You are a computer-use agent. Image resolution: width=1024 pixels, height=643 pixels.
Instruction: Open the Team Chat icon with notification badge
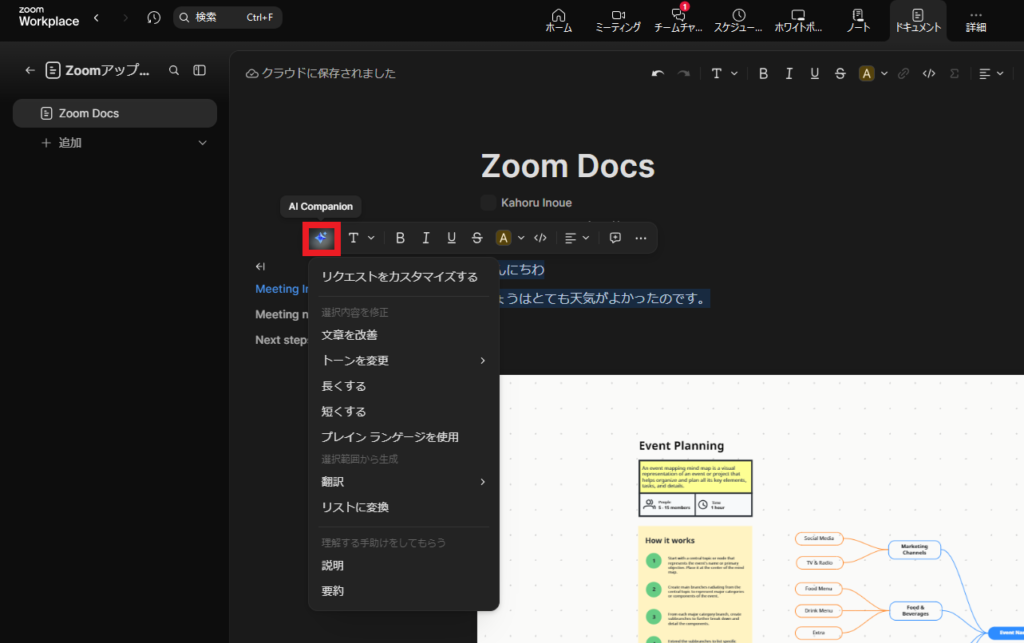(679, 20)
